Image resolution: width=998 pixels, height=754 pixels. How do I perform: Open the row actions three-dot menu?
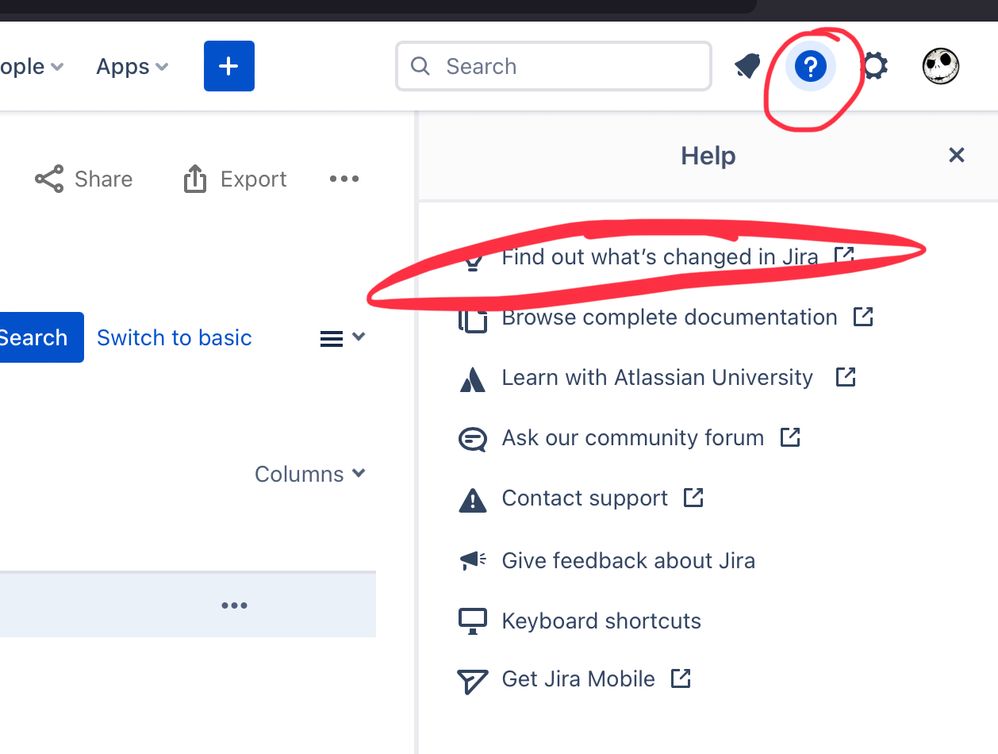(x=234, y=605)
